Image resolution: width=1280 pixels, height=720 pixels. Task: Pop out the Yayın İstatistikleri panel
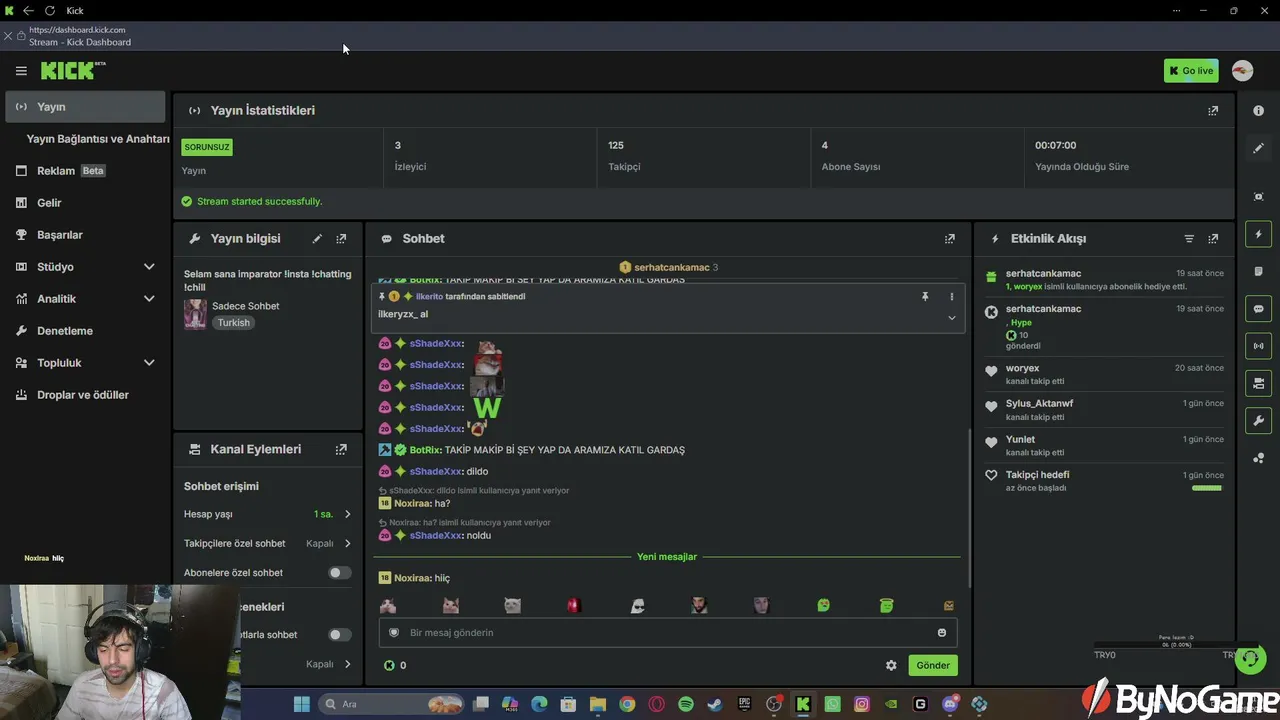1213,111
